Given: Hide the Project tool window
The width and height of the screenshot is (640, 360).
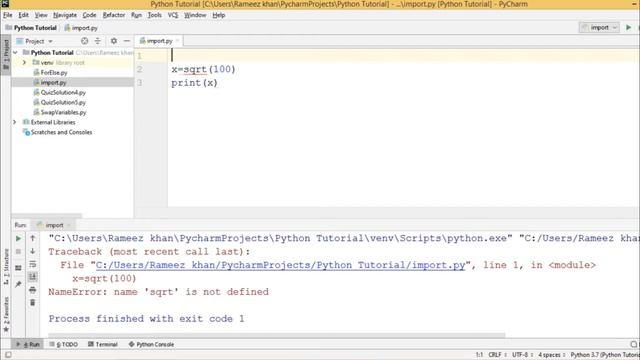Looking at the screenshot, I should (127, 41).
